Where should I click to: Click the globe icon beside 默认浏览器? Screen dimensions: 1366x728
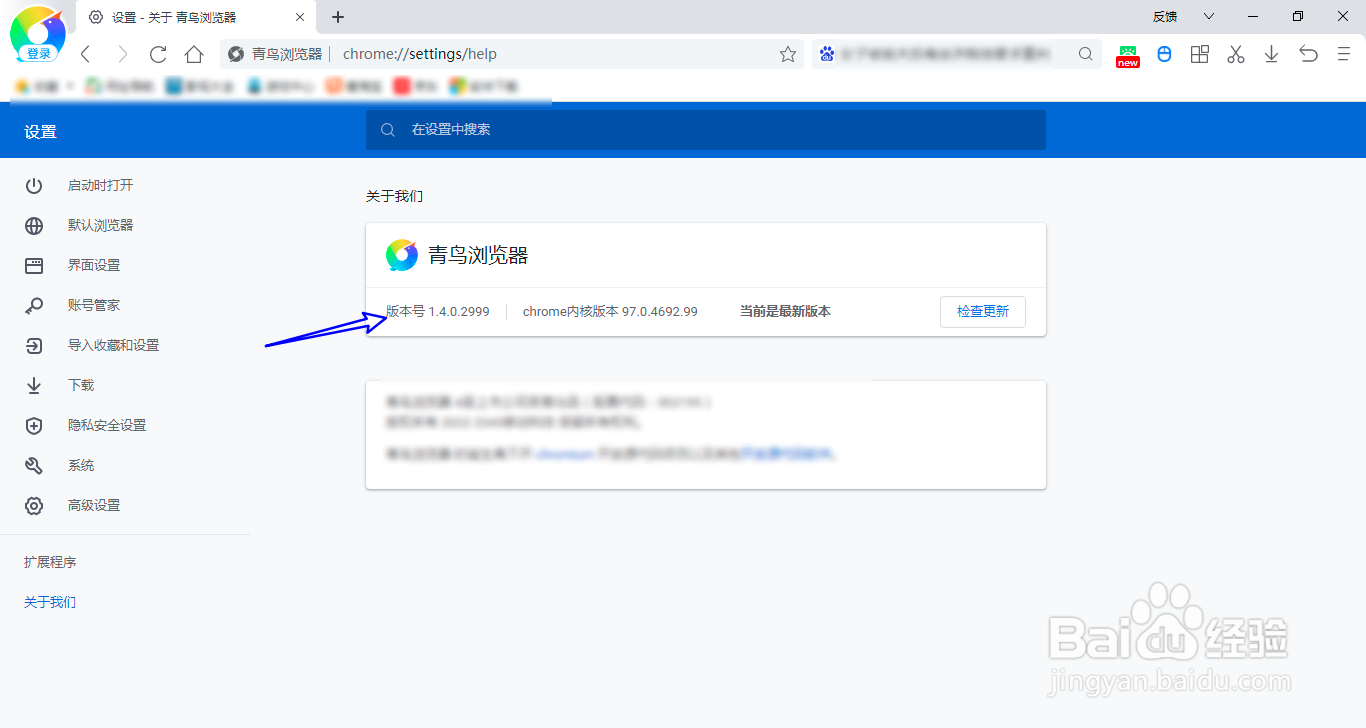pos(34,225)
